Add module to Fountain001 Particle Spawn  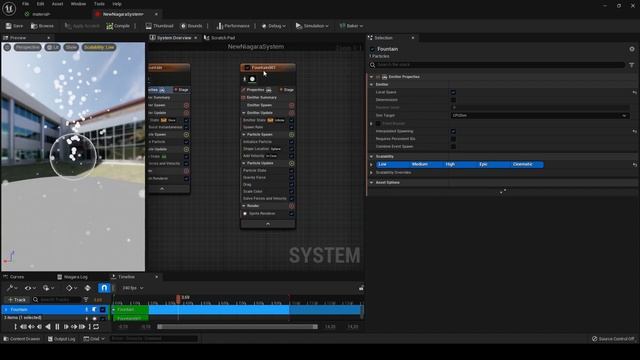click(x=291, y=134)
